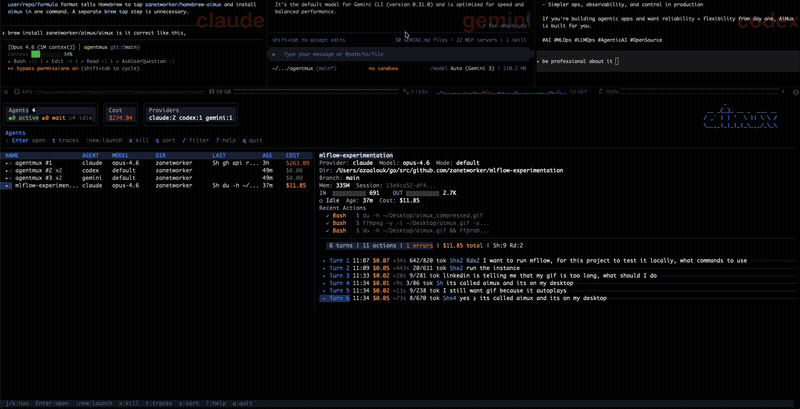Click '/model Auto (Gemini 3)' status

pos(462,68)
